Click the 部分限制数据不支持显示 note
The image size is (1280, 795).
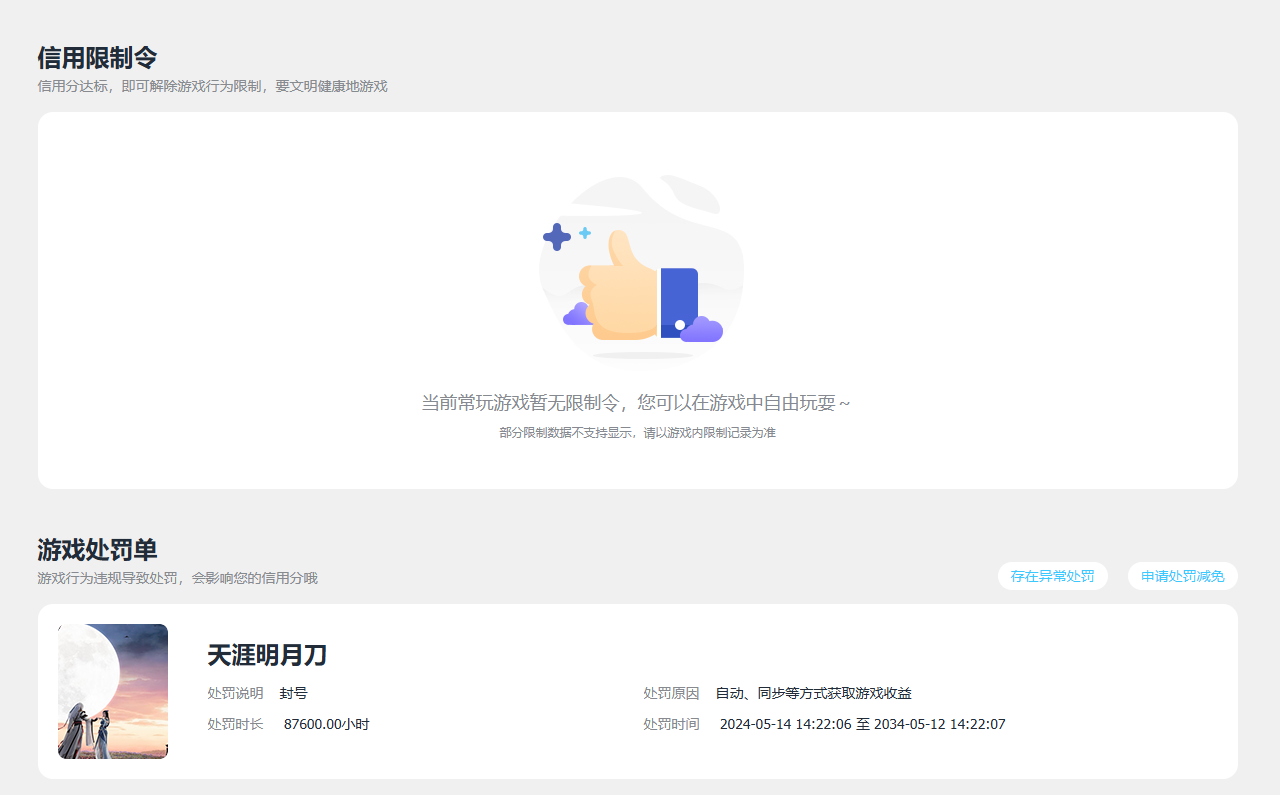click(x=638, y=433)
